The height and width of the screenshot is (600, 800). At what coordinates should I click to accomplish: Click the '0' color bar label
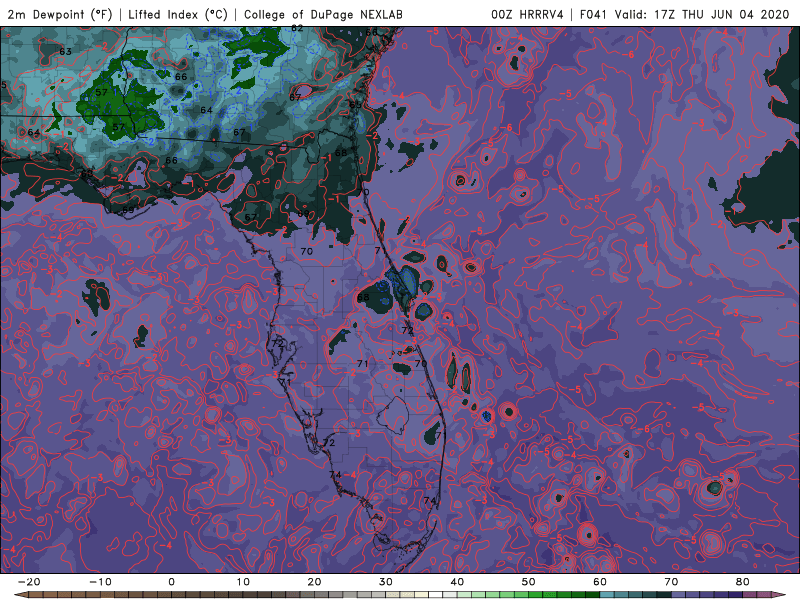(171, 582)
